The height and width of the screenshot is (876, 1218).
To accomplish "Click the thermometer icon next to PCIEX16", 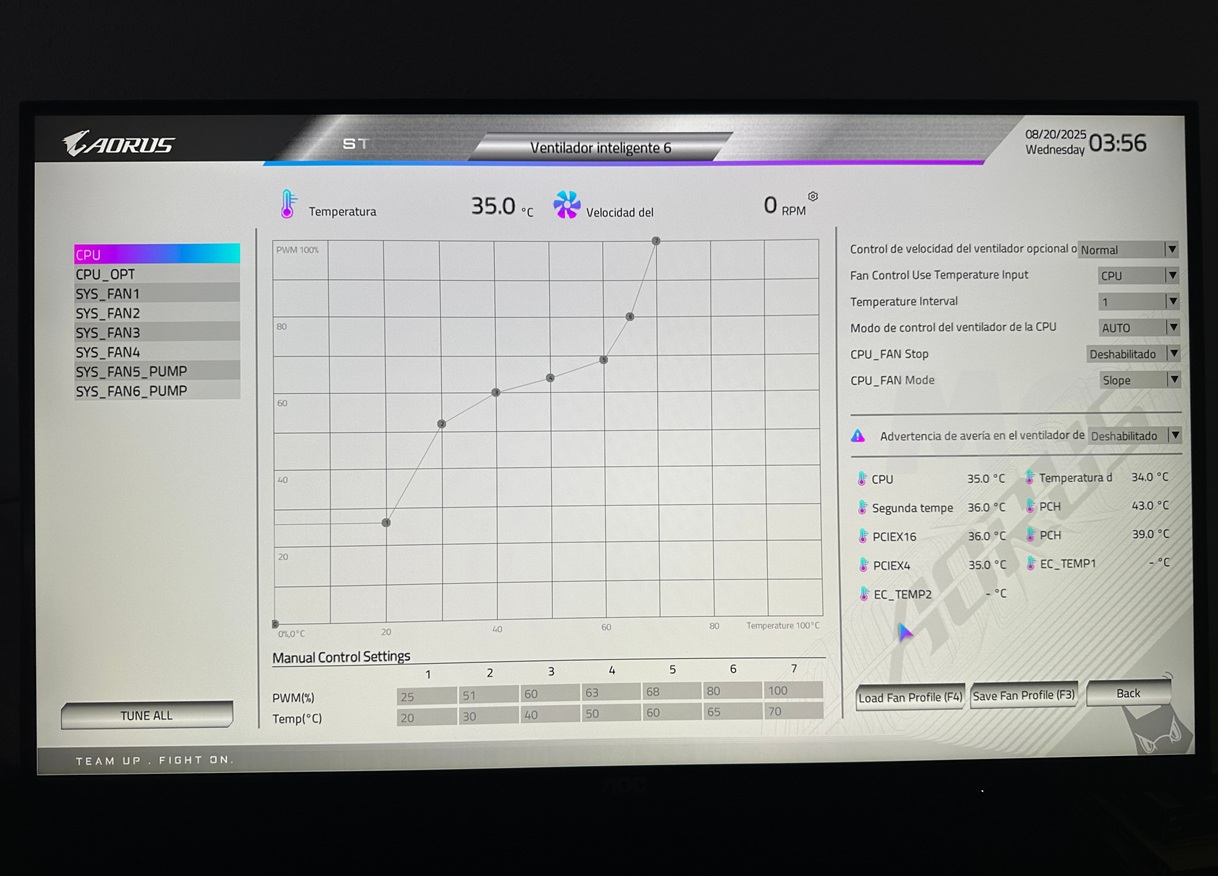I will click(x=863, y=537).
